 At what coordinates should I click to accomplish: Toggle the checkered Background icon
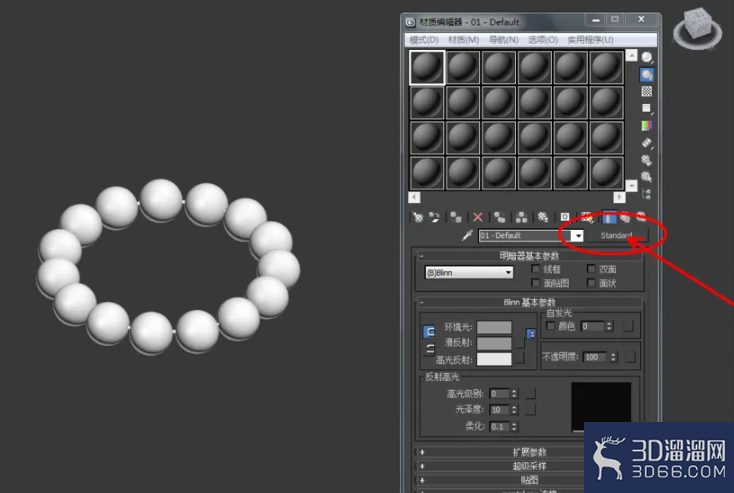tap(647, 91)
